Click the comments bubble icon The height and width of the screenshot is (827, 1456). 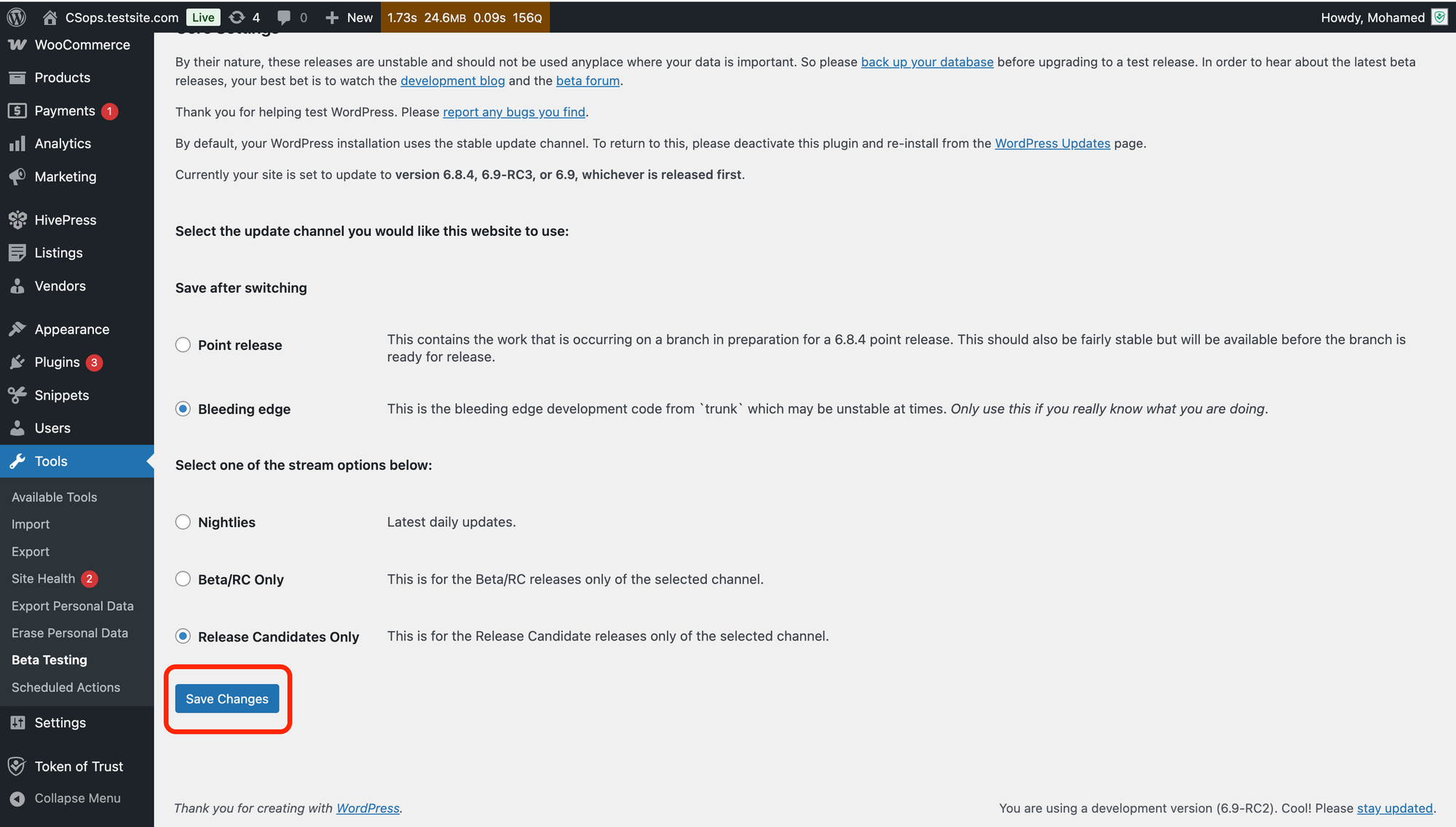[x=284, y=17]
